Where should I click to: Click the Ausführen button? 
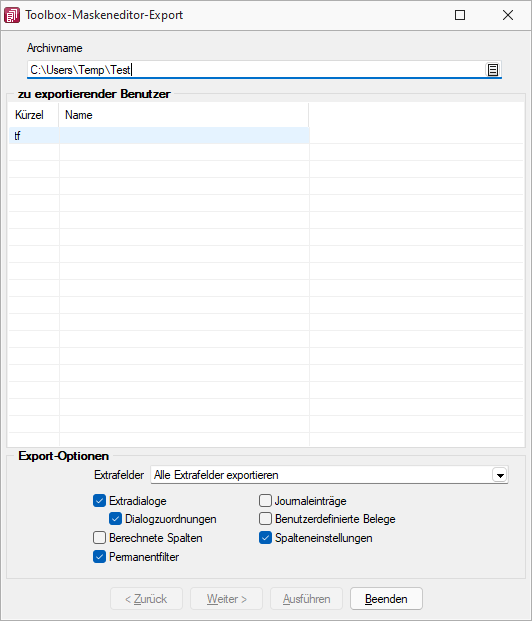coord(306,599)
